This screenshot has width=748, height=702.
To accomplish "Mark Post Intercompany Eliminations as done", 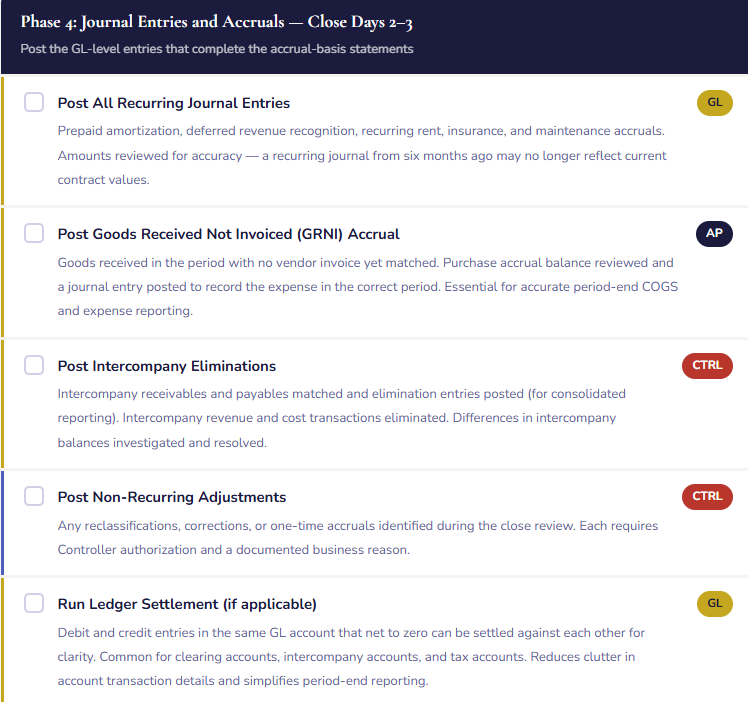I will [x=34, y=366].
